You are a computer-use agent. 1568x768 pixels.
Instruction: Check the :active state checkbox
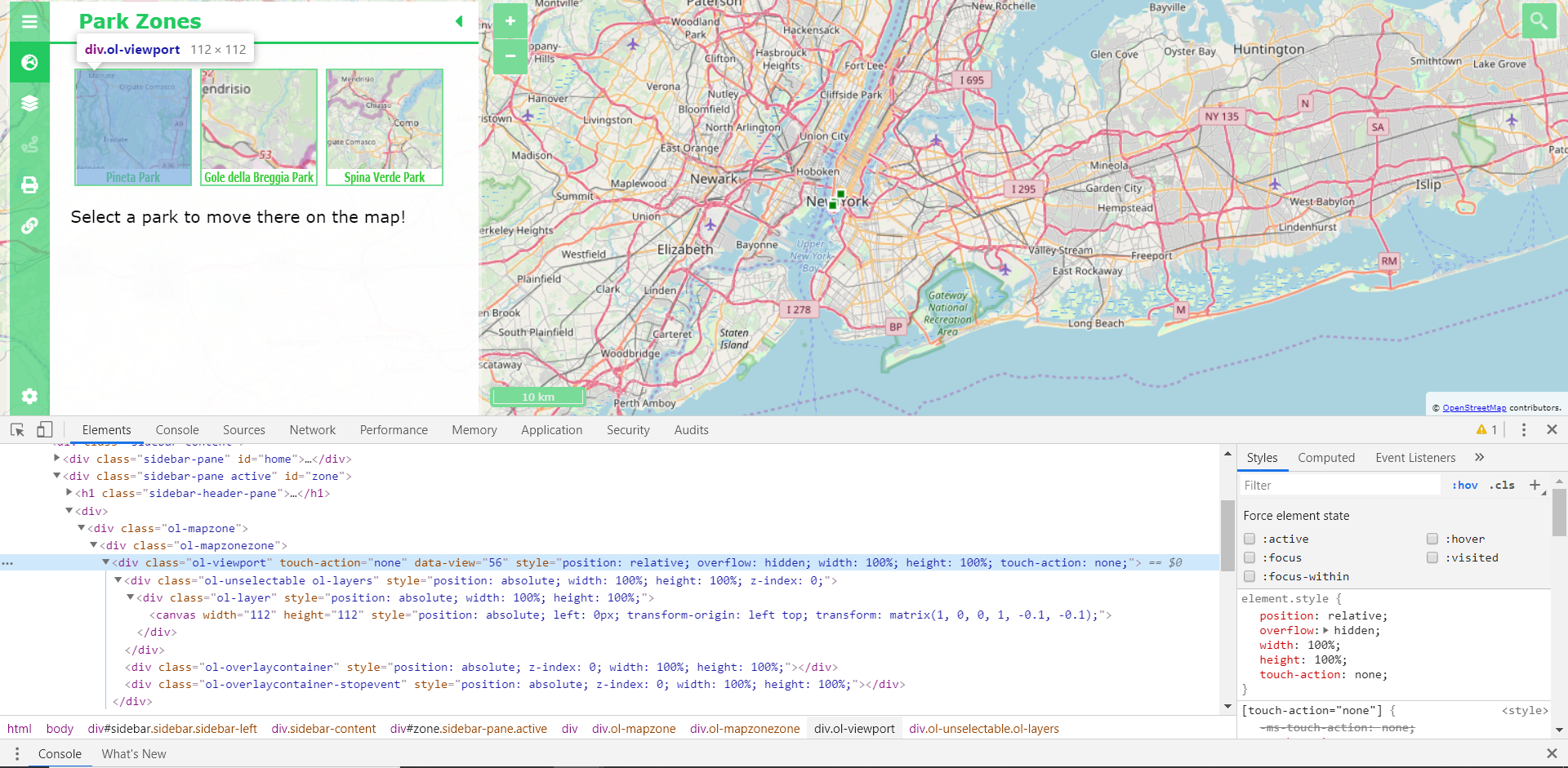pyautogui.click(x=1249, y=539)
